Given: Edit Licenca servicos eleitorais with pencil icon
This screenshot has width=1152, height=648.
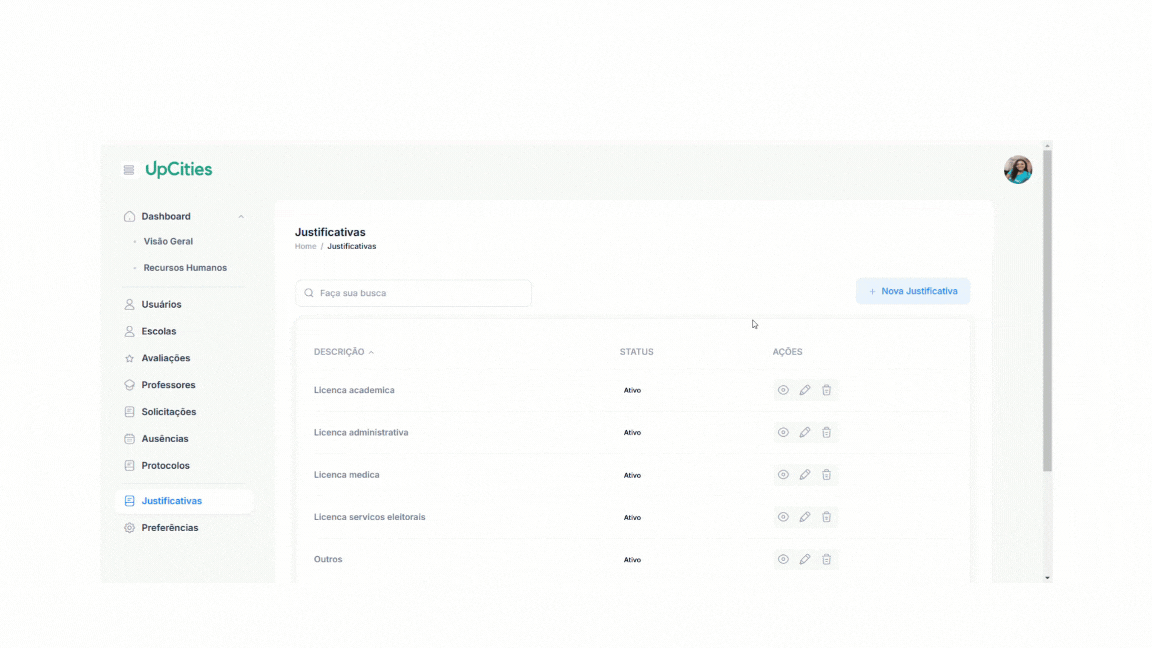Looking at the screenshot, I should [804, 517].
